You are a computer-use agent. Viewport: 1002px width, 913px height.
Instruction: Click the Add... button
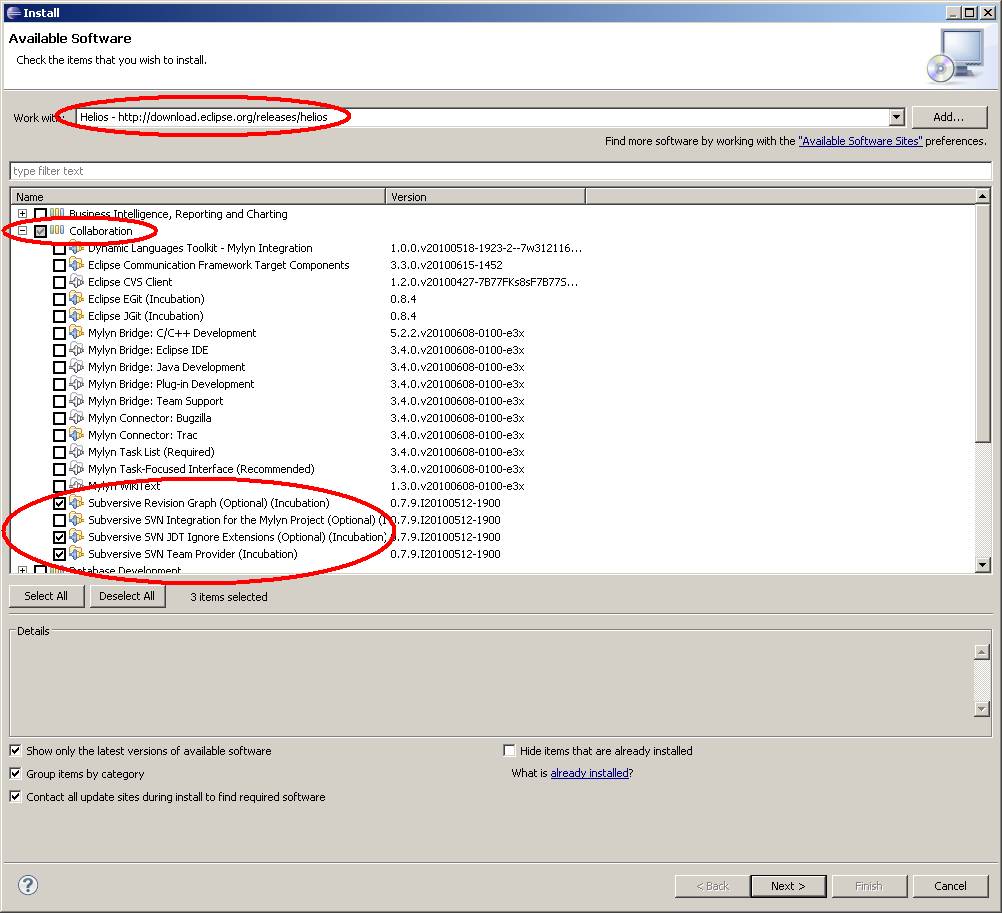click(x=949, y=117)
